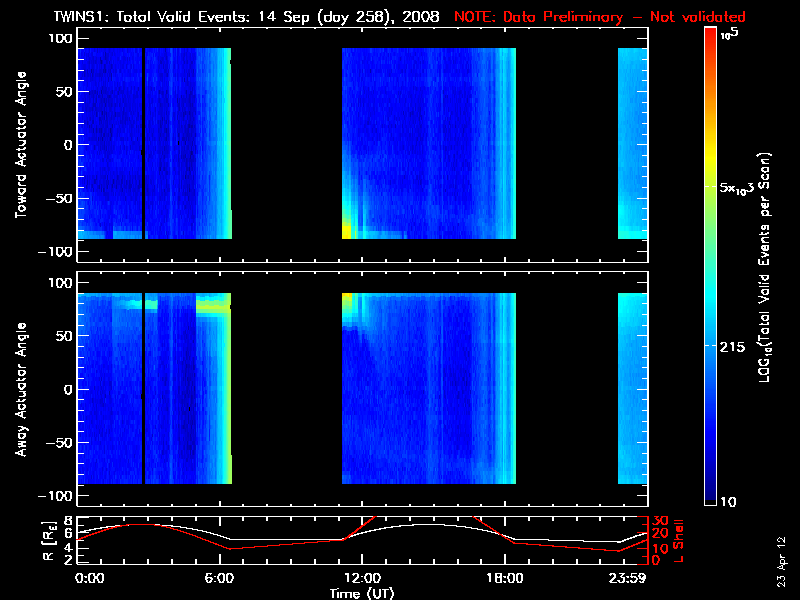Click the '-50' tick on Away Actuator axis

pos(60,443)
